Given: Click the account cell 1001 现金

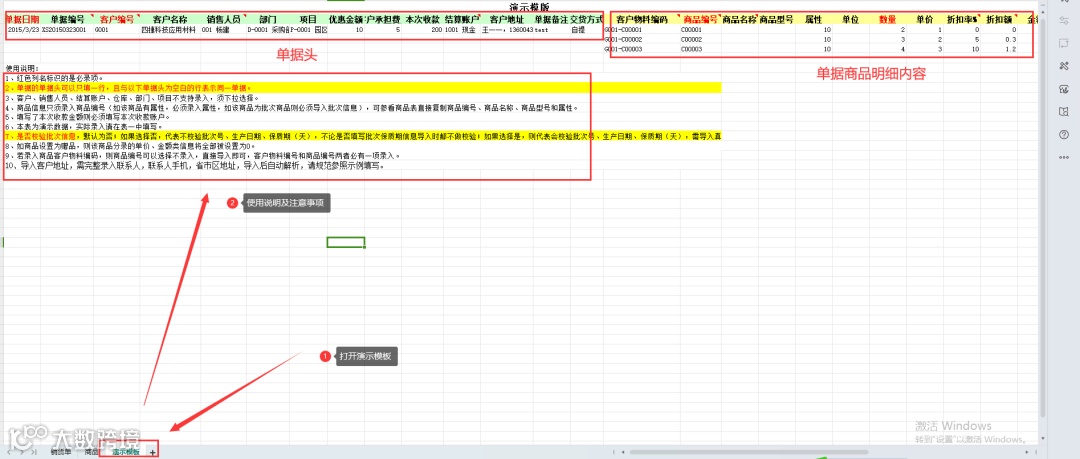Looking at the screenshot, I should point(461,31).
